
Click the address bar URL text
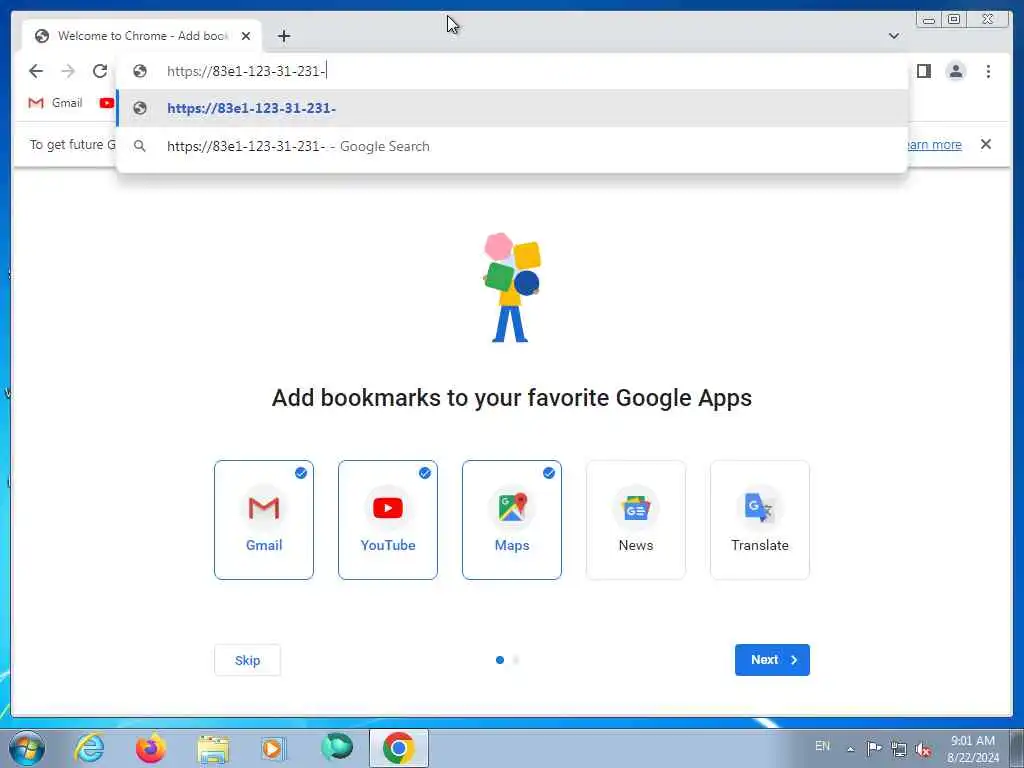246,71
